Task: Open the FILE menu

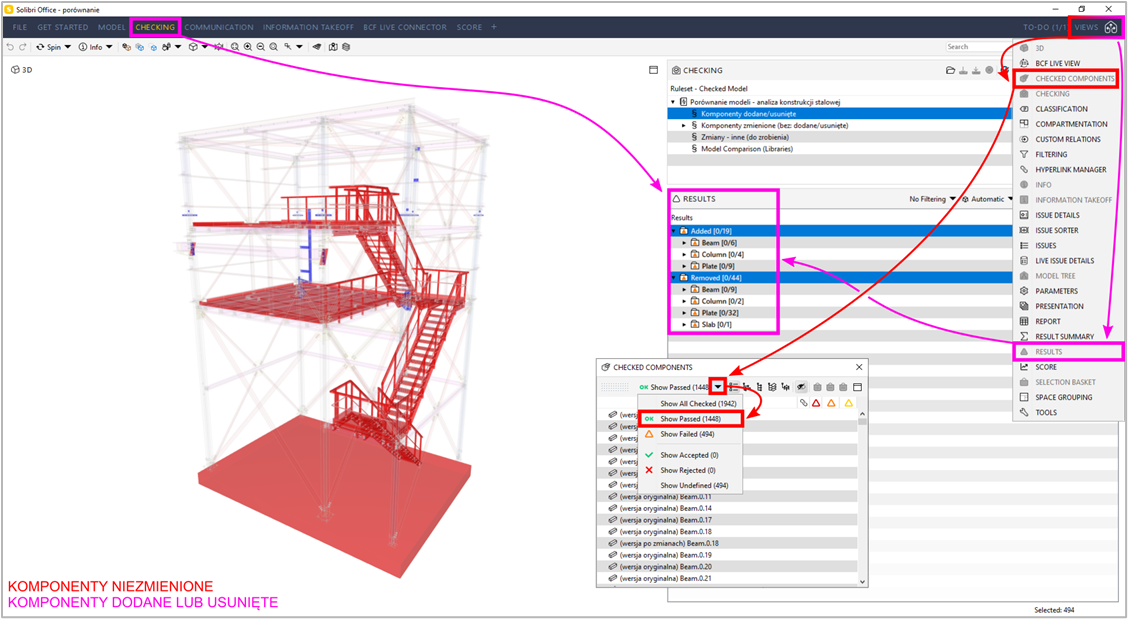Action: (x=20, y=27)
